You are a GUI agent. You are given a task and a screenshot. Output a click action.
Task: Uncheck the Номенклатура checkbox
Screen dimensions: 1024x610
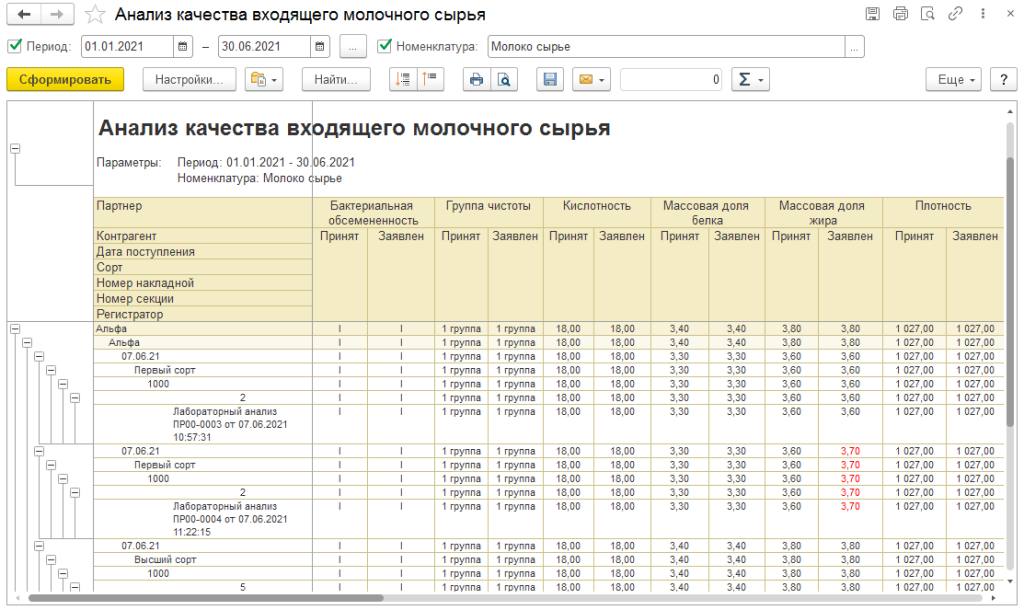(x=384, y=46)
